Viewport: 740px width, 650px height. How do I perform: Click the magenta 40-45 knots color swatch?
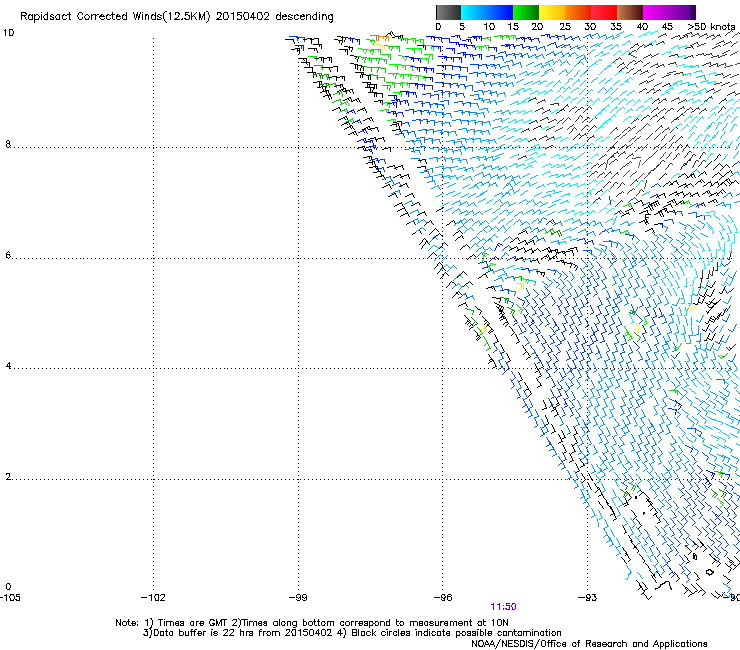click(x=656, y=12)
